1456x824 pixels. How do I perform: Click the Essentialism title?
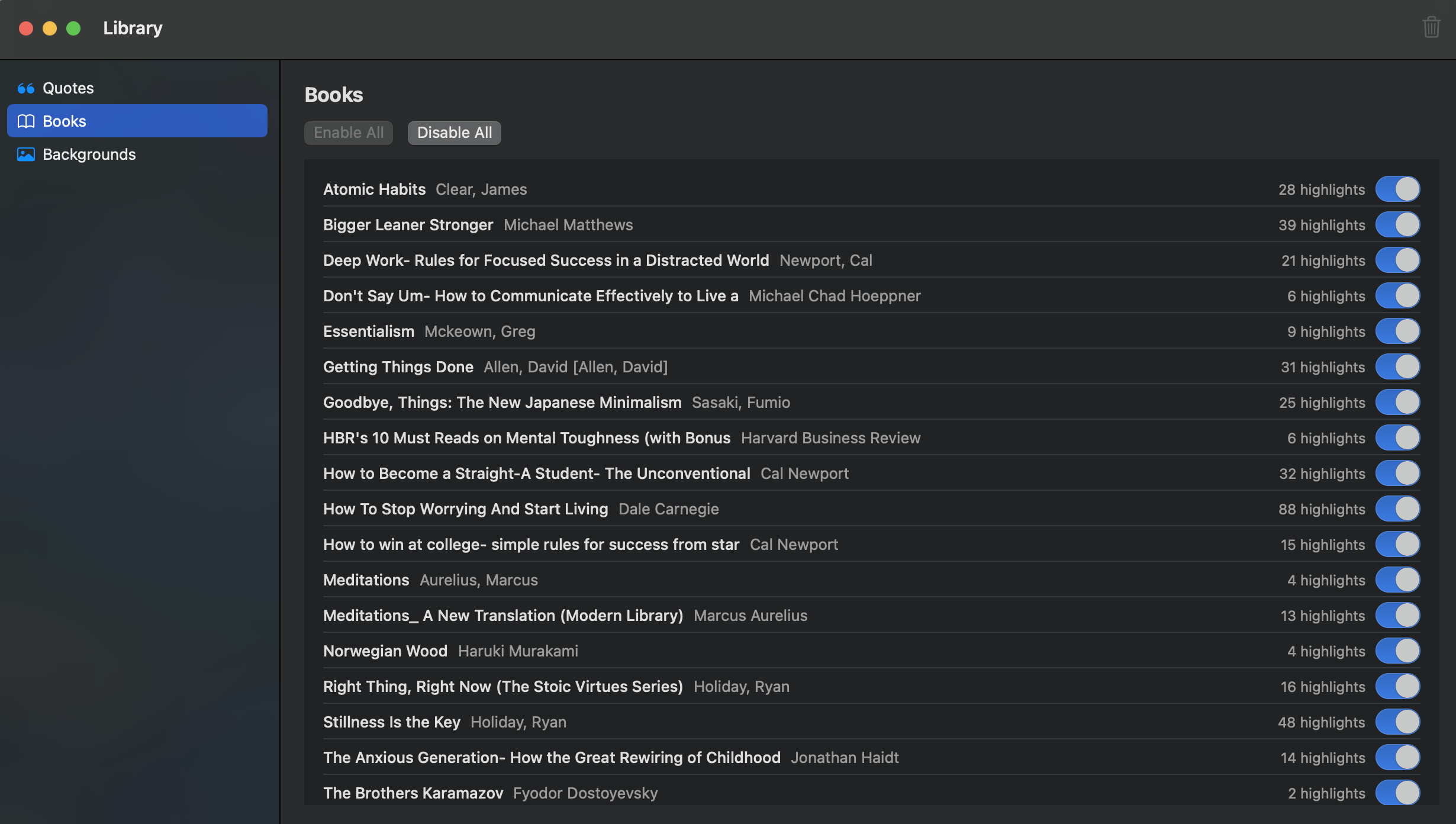pyautogui.click(x=369, y=331)
